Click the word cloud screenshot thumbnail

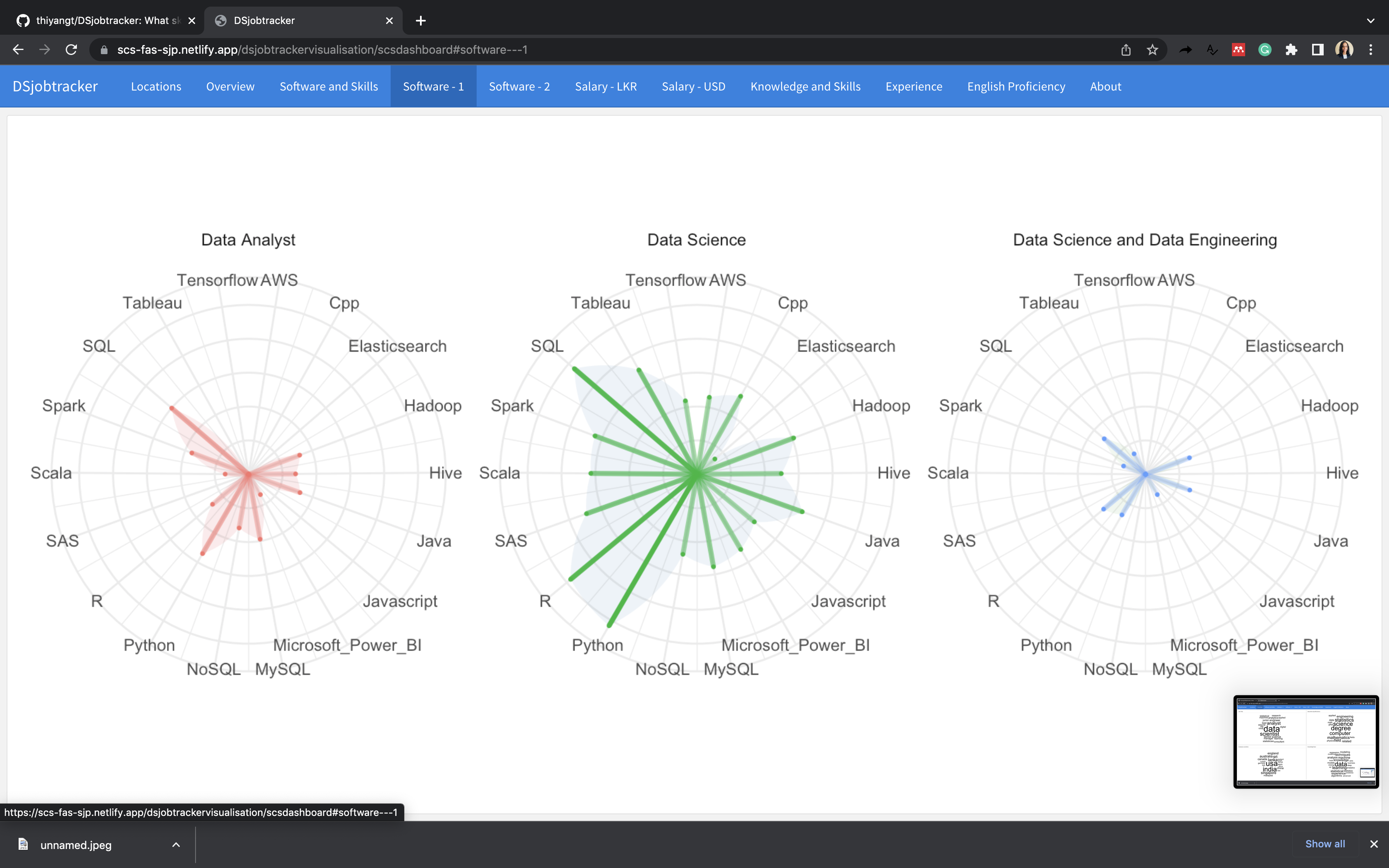pyautogui.click(x=1306, y=741)
